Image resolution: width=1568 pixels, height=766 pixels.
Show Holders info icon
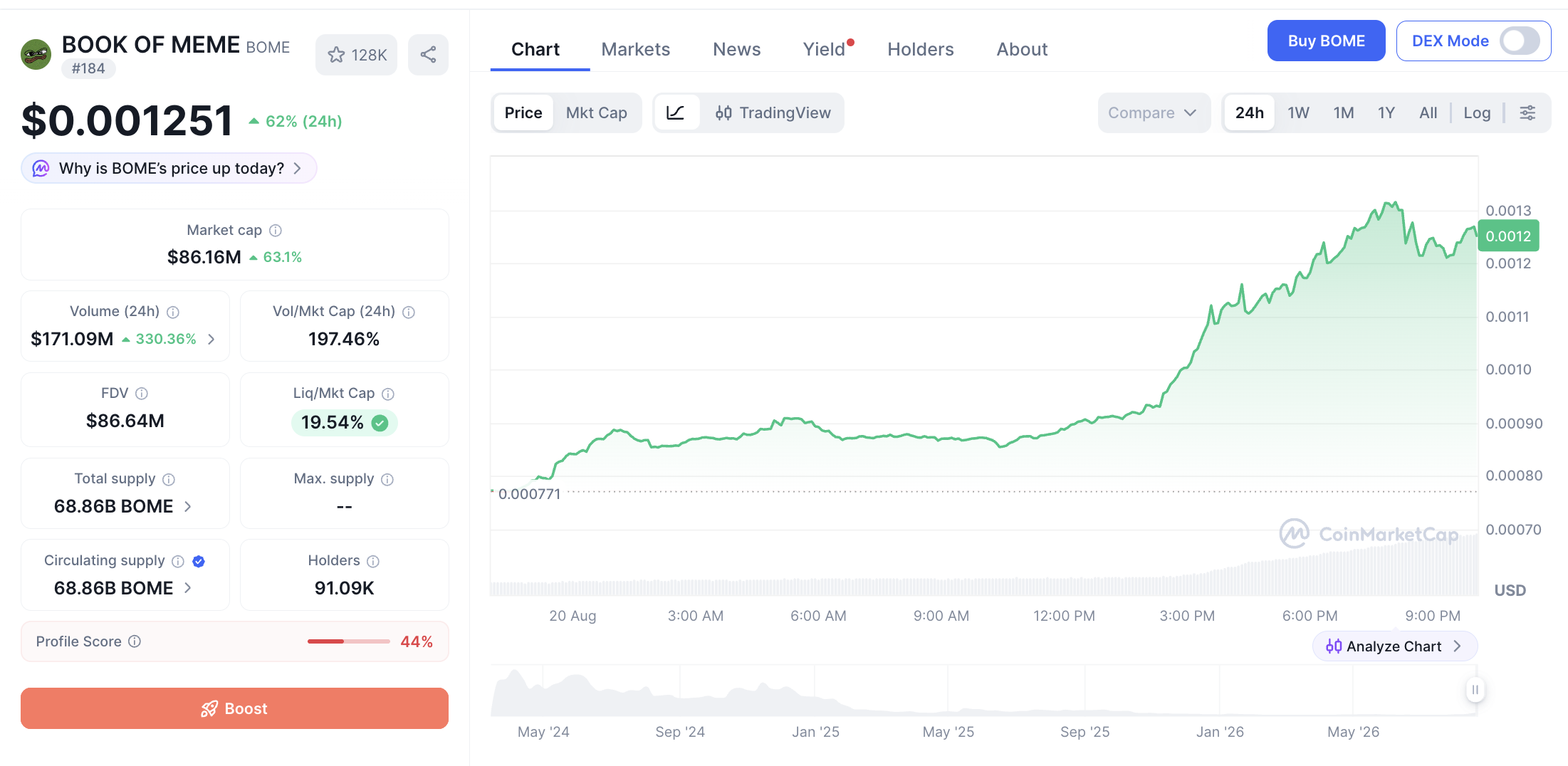click(x=373, y=561)
